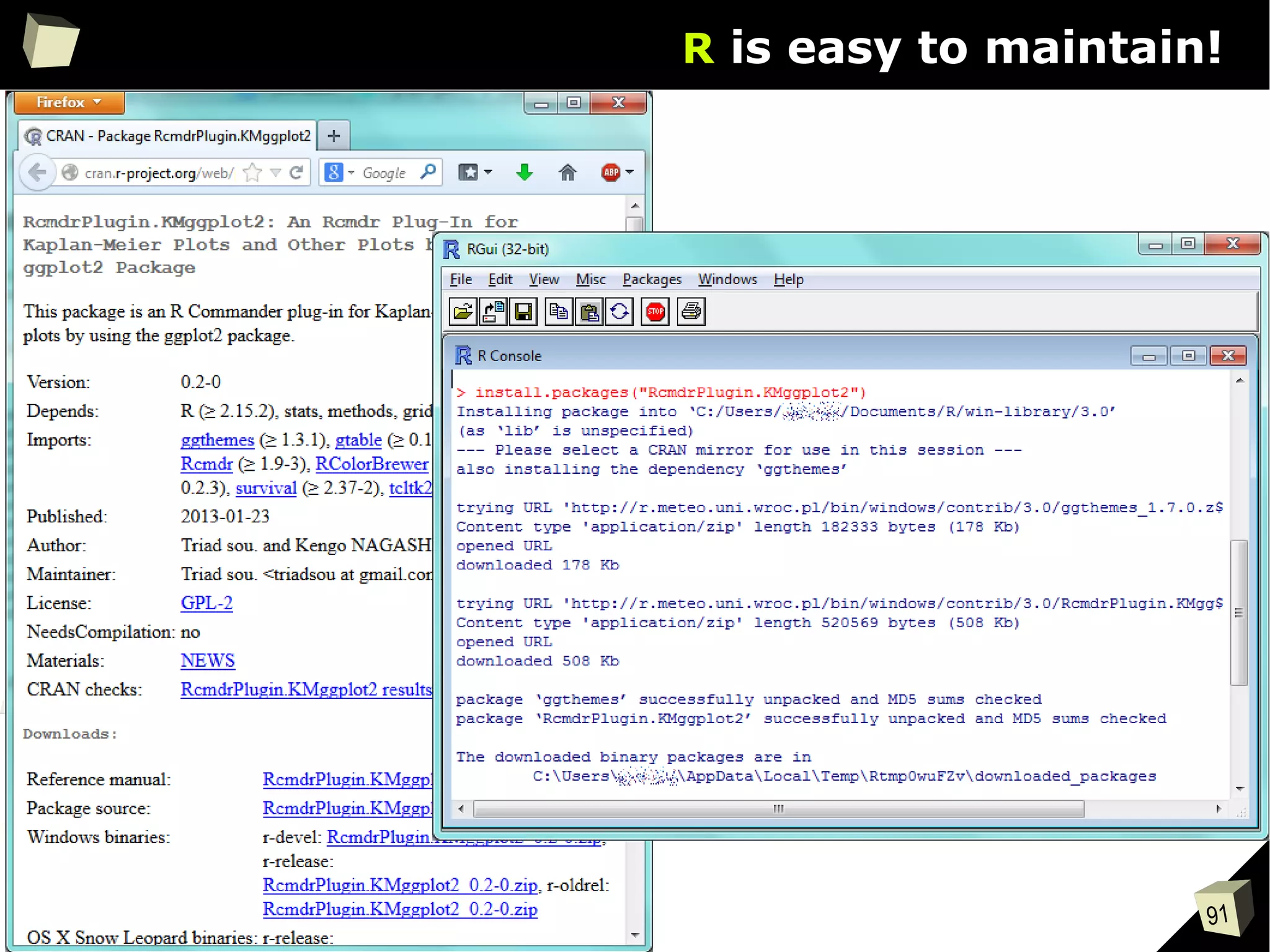
Task: Click the install.packages command line text
Action: [670, 393]
